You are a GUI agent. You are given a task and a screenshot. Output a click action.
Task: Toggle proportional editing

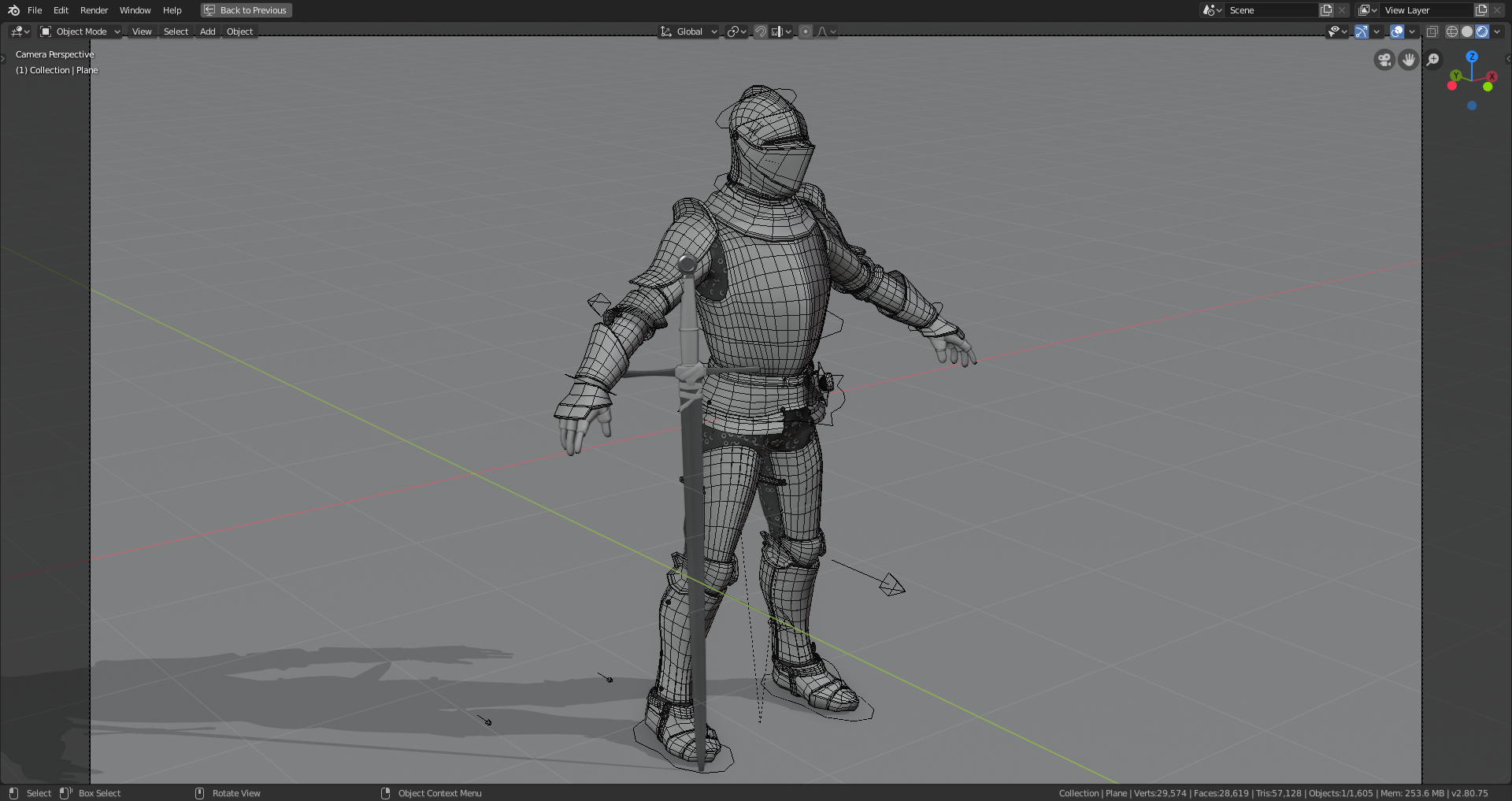pyautogui.click(x=806, y=32)
